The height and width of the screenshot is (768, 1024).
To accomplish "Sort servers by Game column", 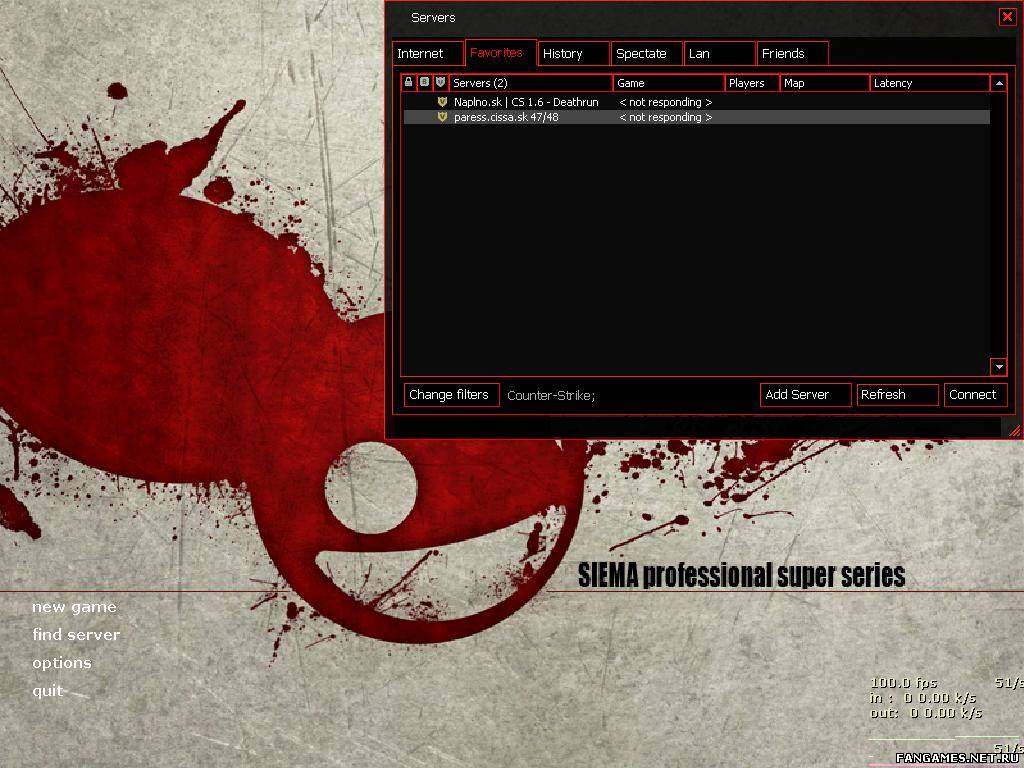I will tap(669, 83).
